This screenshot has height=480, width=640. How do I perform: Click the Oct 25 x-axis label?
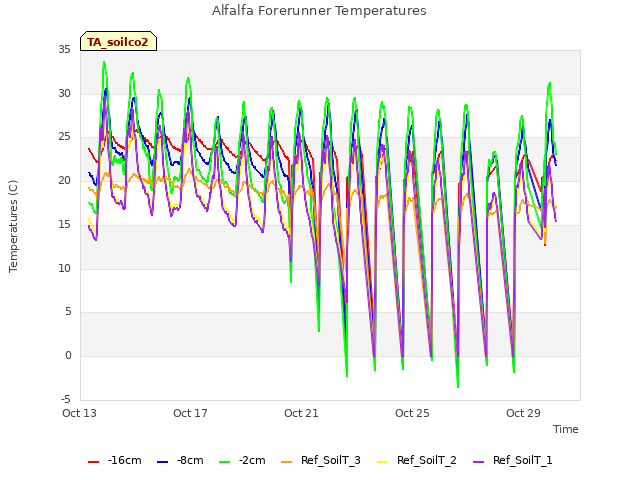click(412, 413)
